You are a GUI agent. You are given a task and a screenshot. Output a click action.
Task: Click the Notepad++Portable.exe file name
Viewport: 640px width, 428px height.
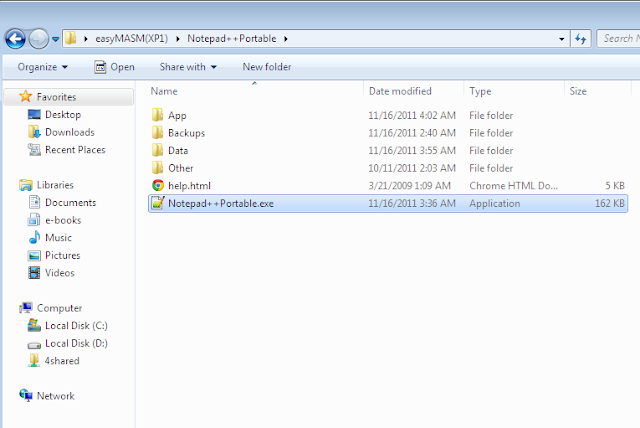pos(221,204)
